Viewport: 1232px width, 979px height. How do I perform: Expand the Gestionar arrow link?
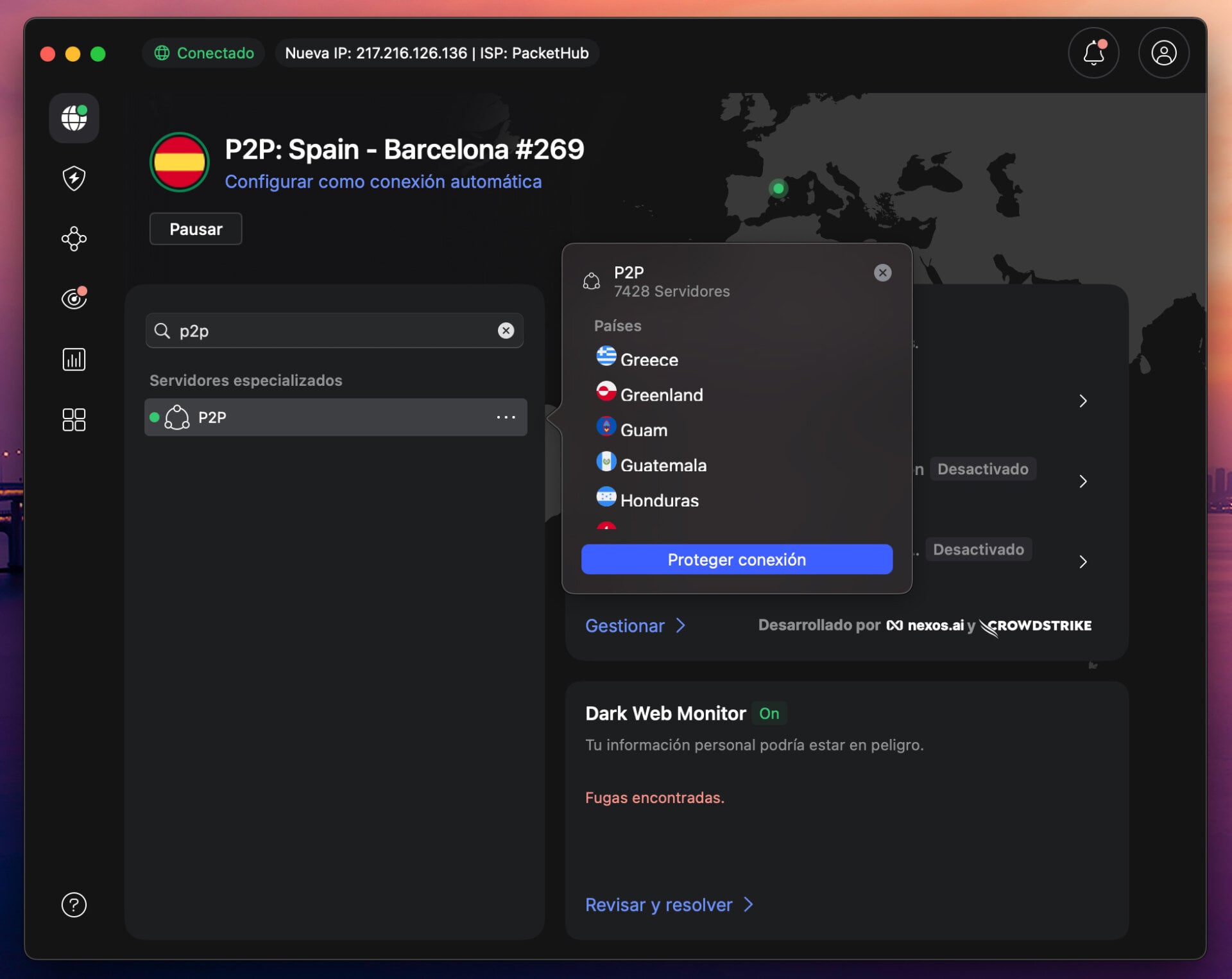pos(681,626)
